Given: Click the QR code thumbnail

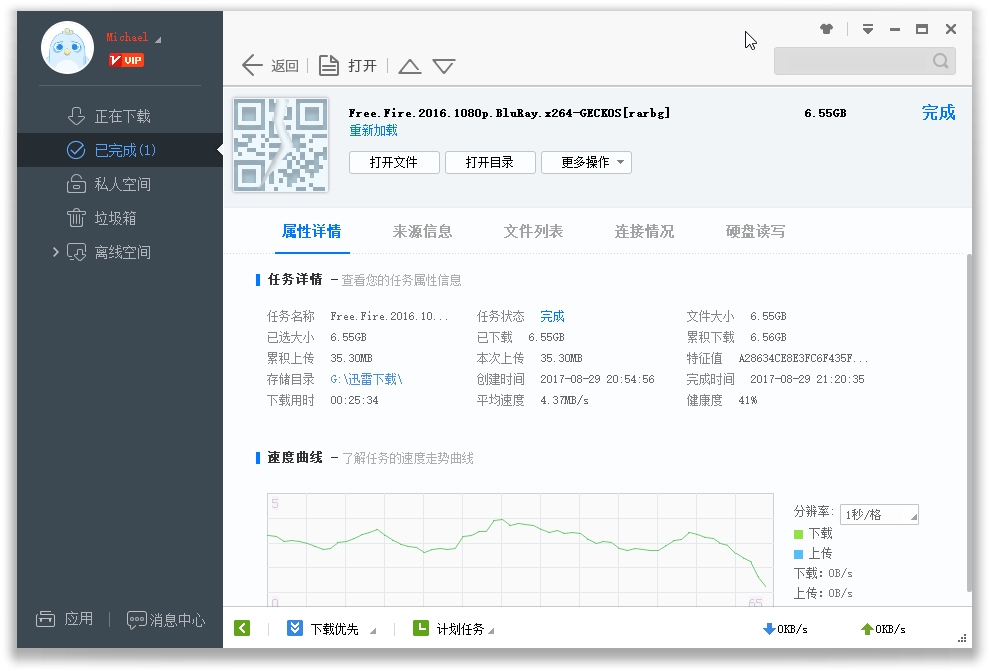Looking at the screenshot, I should pyautogui.click(x=281, y=145).
